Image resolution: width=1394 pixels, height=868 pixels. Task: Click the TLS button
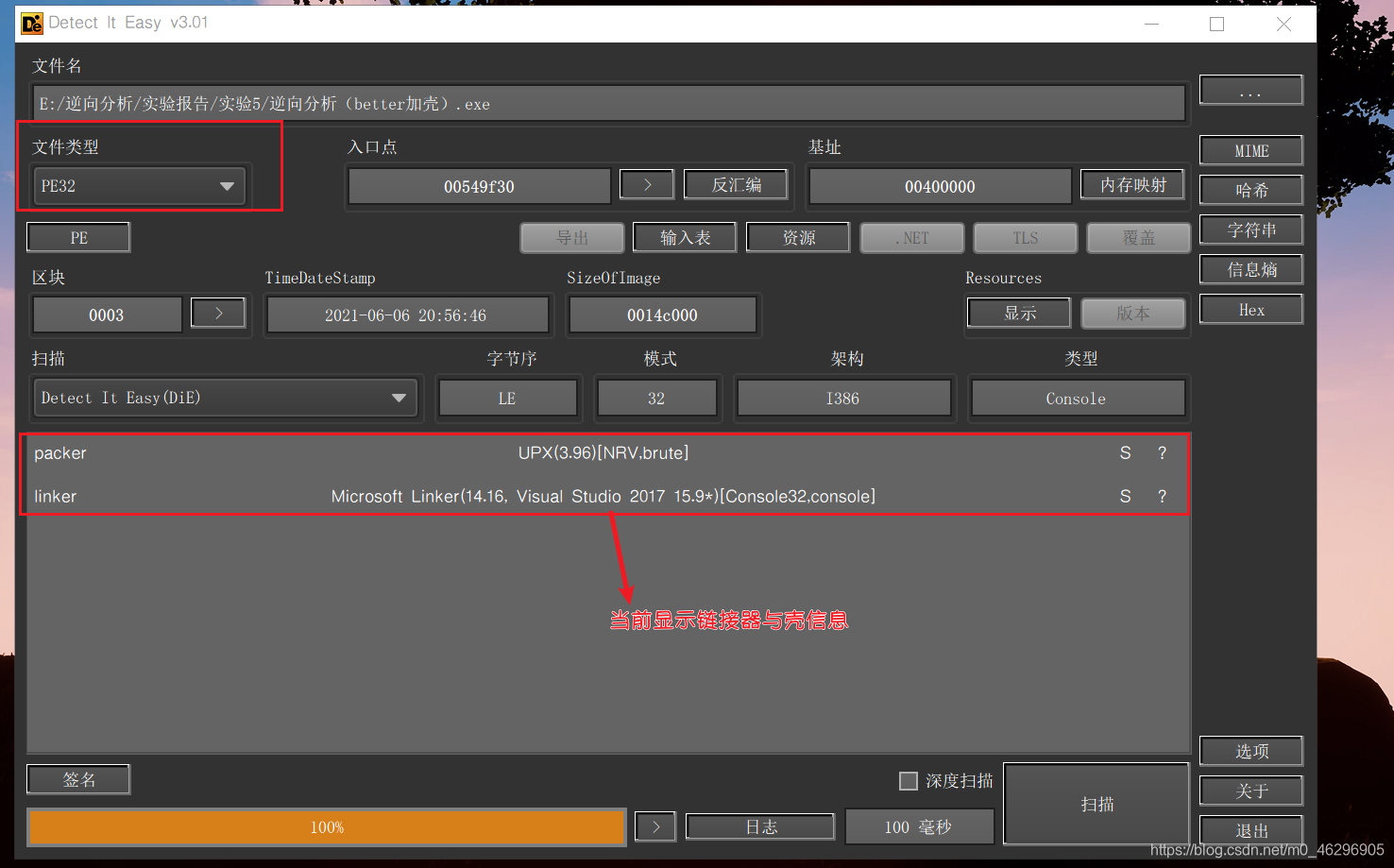point(1026,238)
